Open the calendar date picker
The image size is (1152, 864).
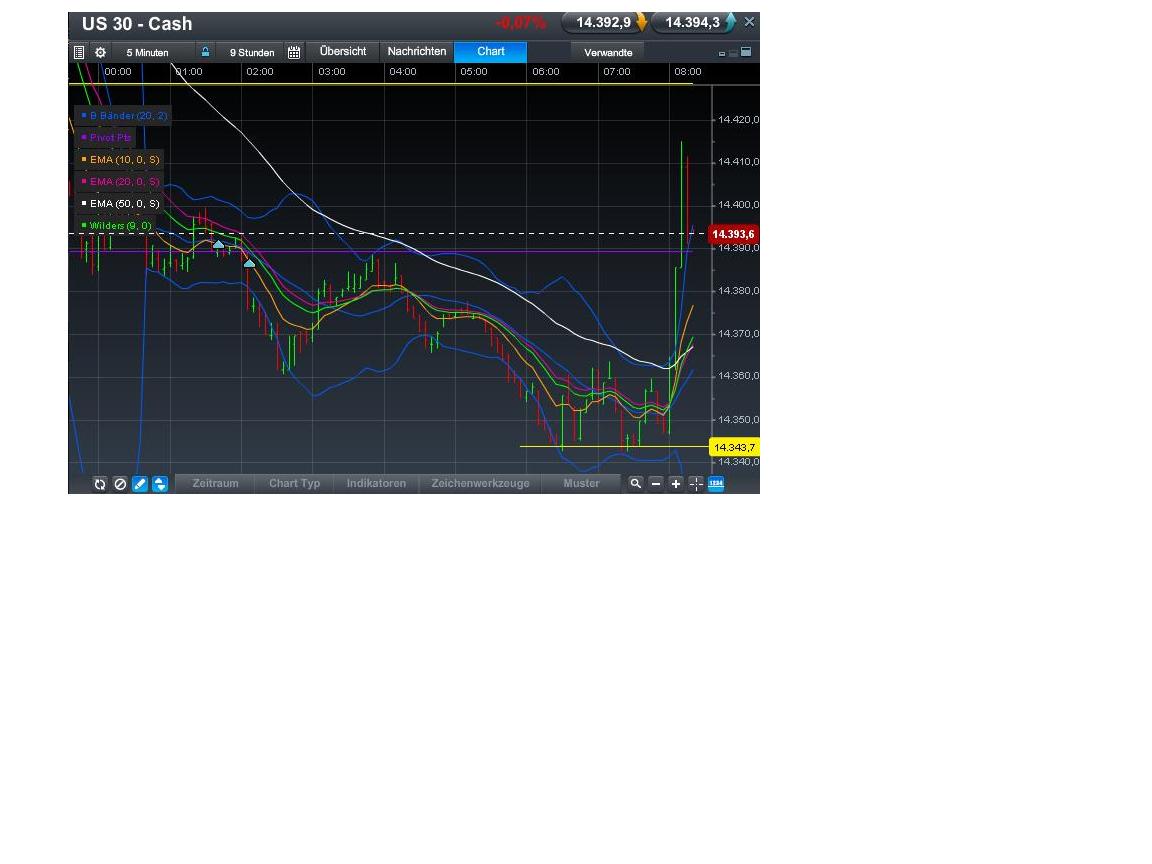click(x=294, y=52)
